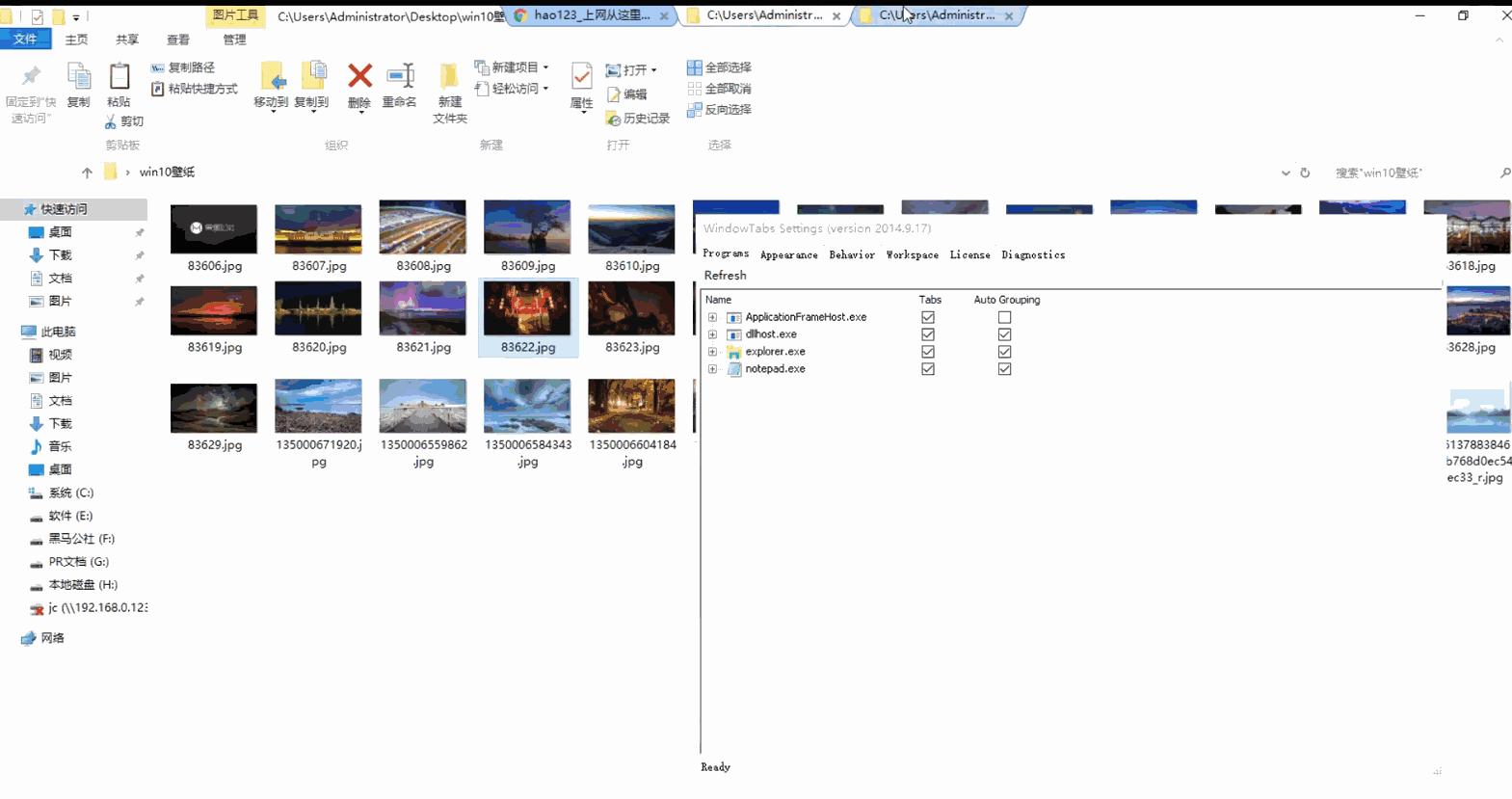Image resolution: width=1512 pixels, height=799 pixels.
Task: Switch to the 共享 (Share) ribbon tab
Action: click(x=127, y=40)
